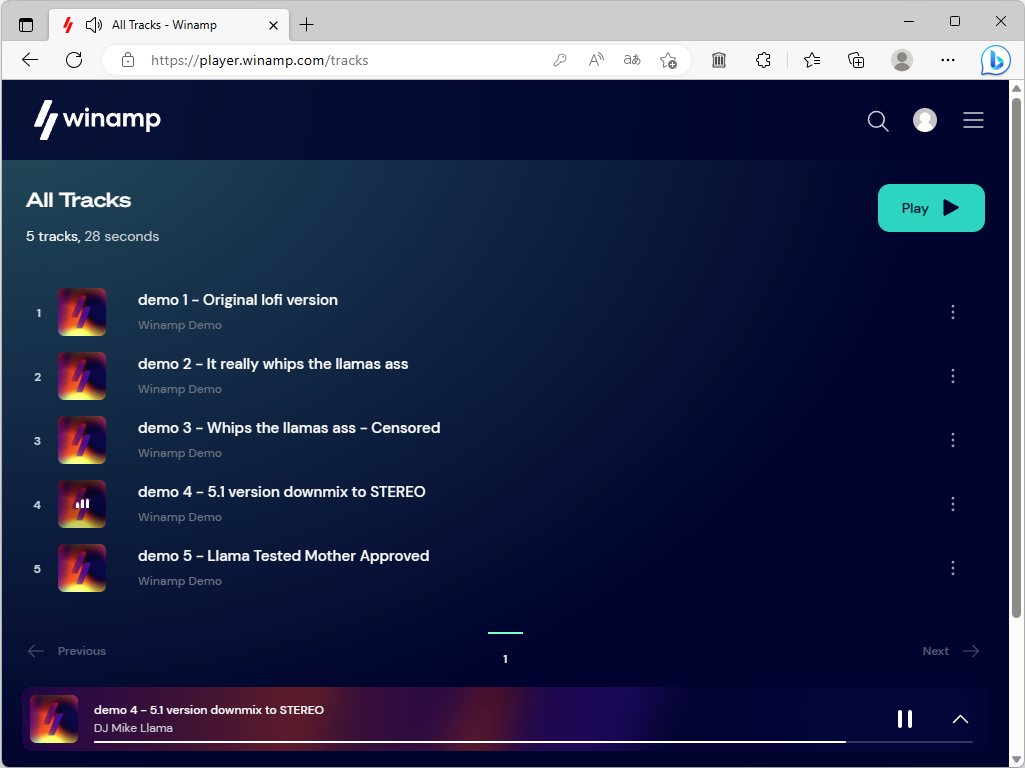The image size is (1025, 768).
Task: Click the Microsoft Edge Bing icon
Action: tap(995, 60)
